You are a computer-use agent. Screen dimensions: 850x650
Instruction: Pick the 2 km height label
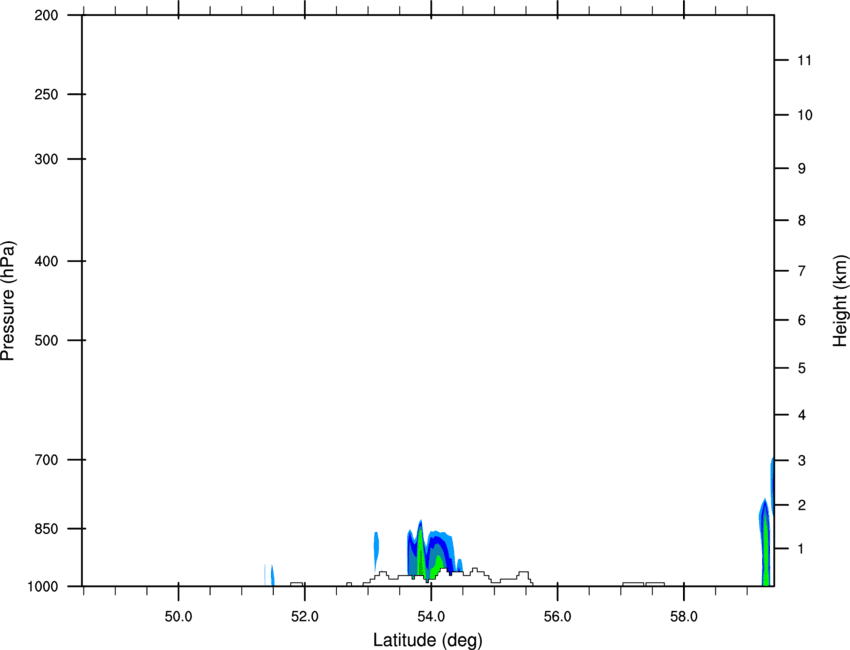point(802,505)
